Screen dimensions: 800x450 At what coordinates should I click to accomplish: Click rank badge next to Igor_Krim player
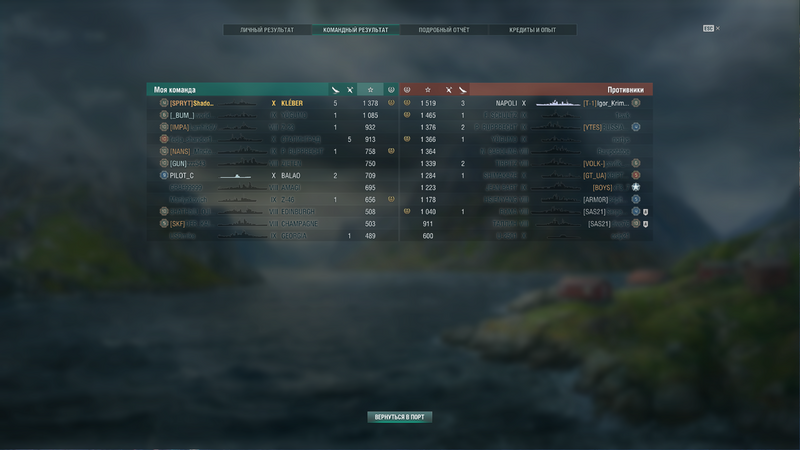coord(636,103)
